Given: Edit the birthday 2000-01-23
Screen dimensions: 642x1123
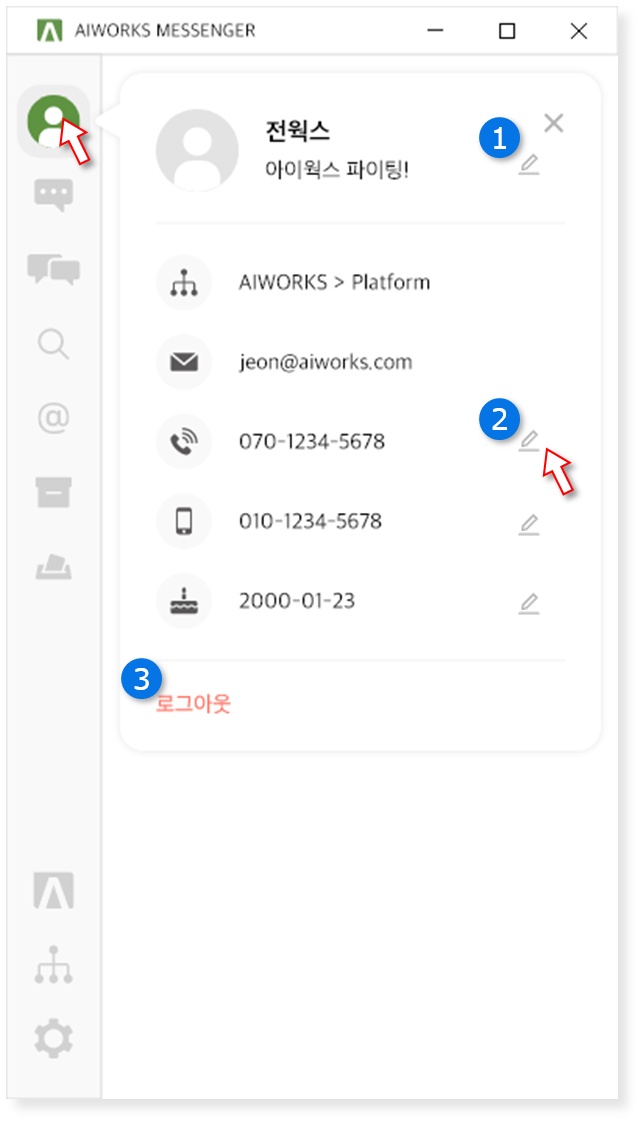Looking at the screenshot, I should [x=529, y=604].
